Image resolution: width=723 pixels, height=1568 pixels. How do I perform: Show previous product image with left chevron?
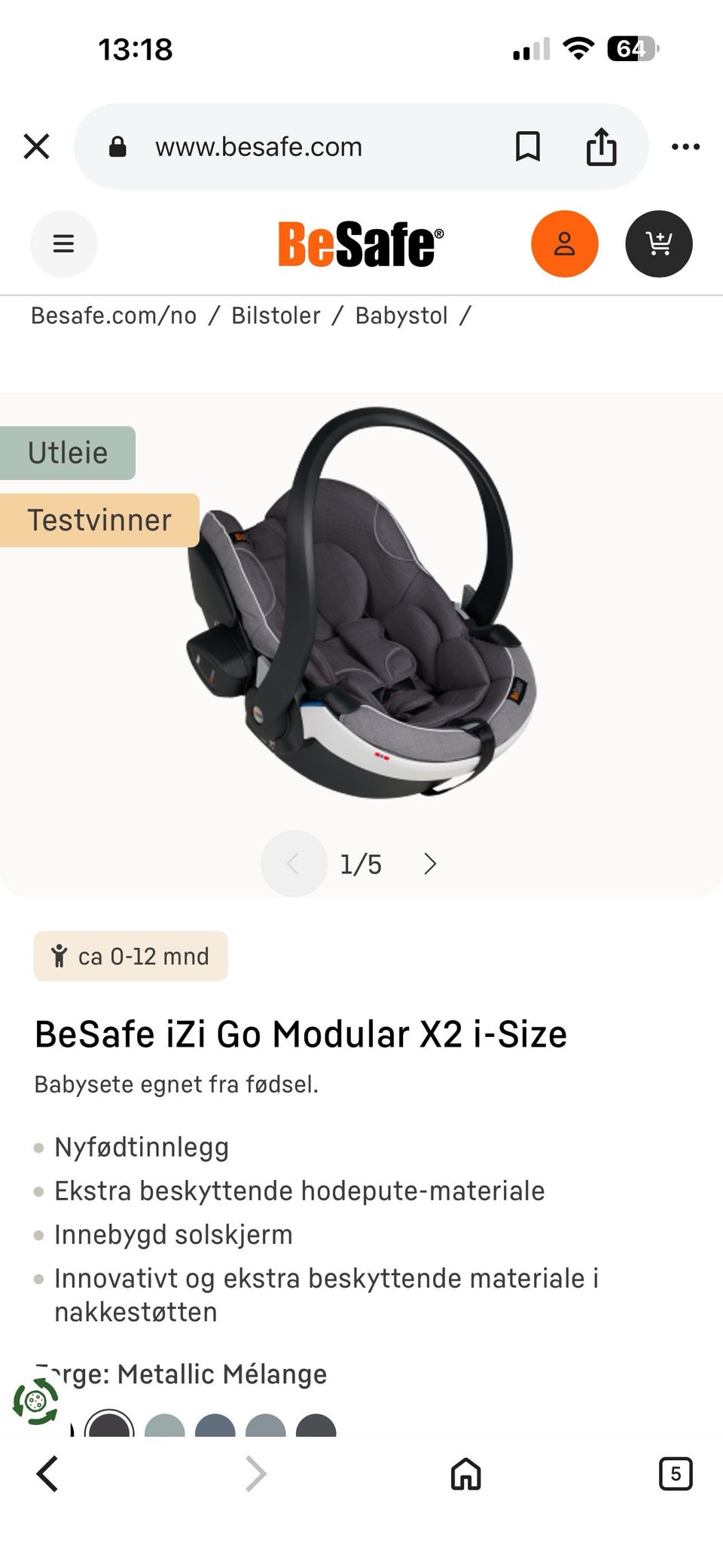pos(294,863)
